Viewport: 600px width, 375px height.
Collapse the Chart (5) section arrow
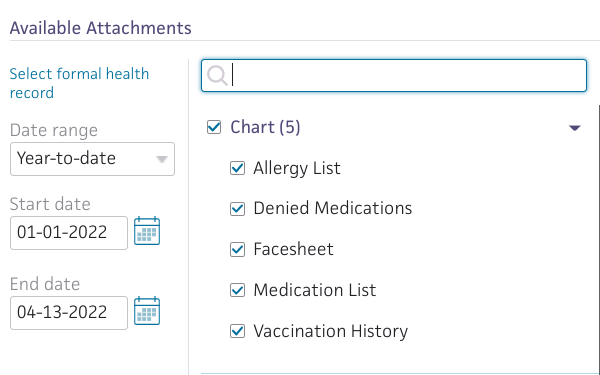pos(575,128)
